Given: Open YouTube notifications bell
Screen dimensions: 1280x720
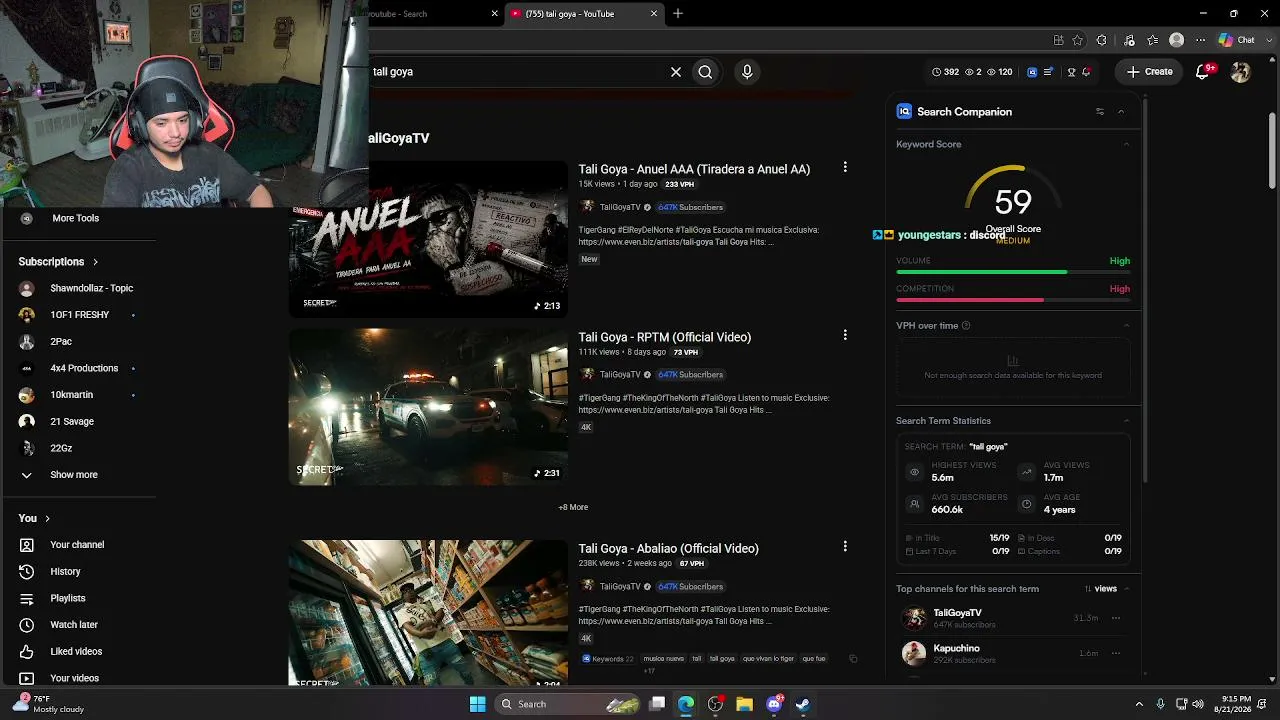Looking at the screenshot, I should point(1204,72).
